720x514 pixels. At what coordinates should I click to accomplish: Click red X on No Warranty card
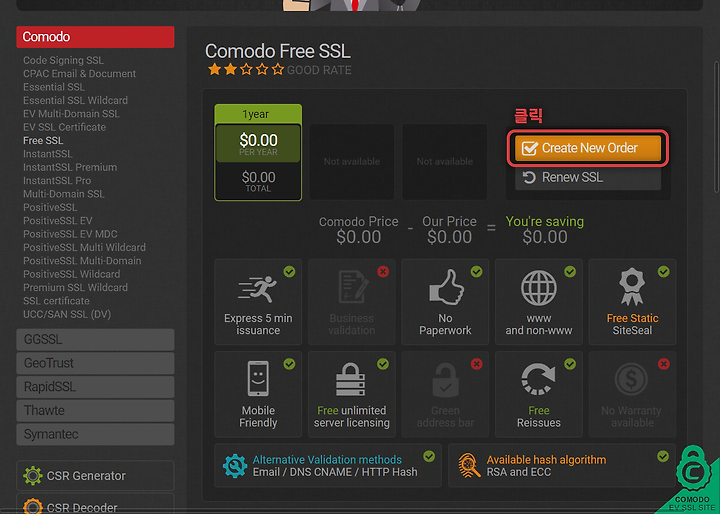click(x=664, y=364)
